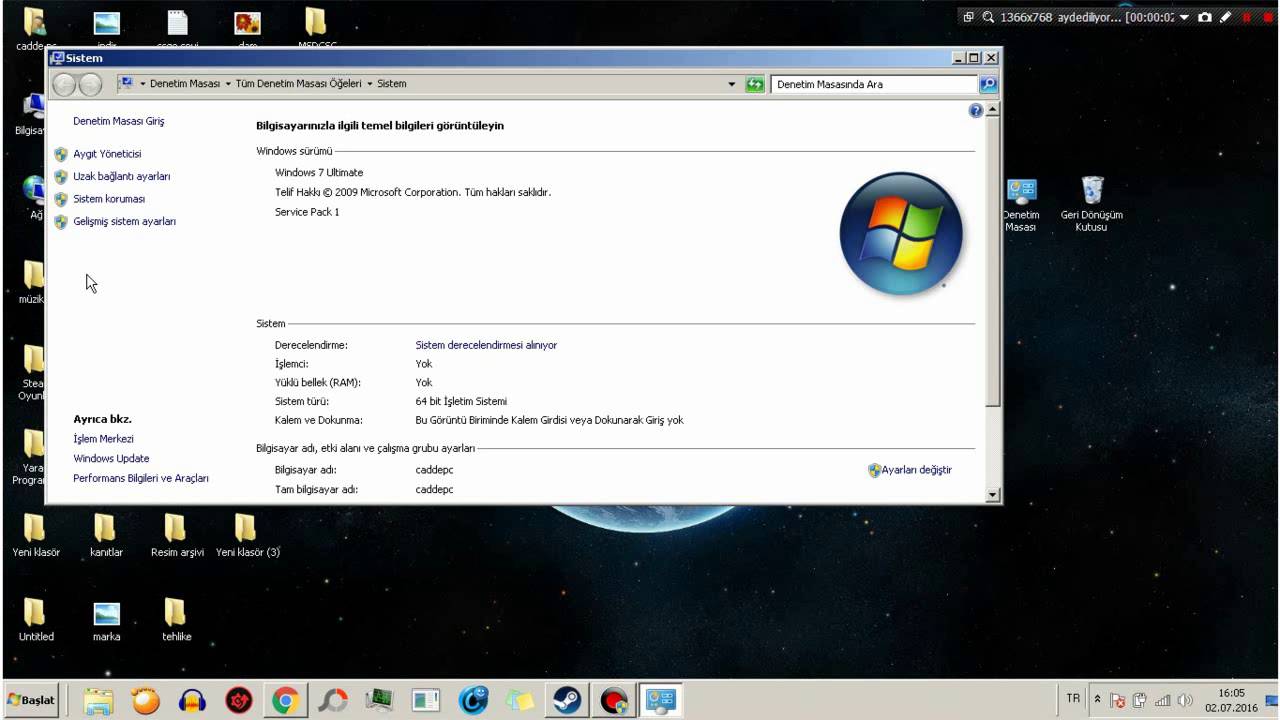Image resolution: width=1280 pixels, height=720 pixels.
Task: Click the Forward navigation button
Action: coord(90,85)
